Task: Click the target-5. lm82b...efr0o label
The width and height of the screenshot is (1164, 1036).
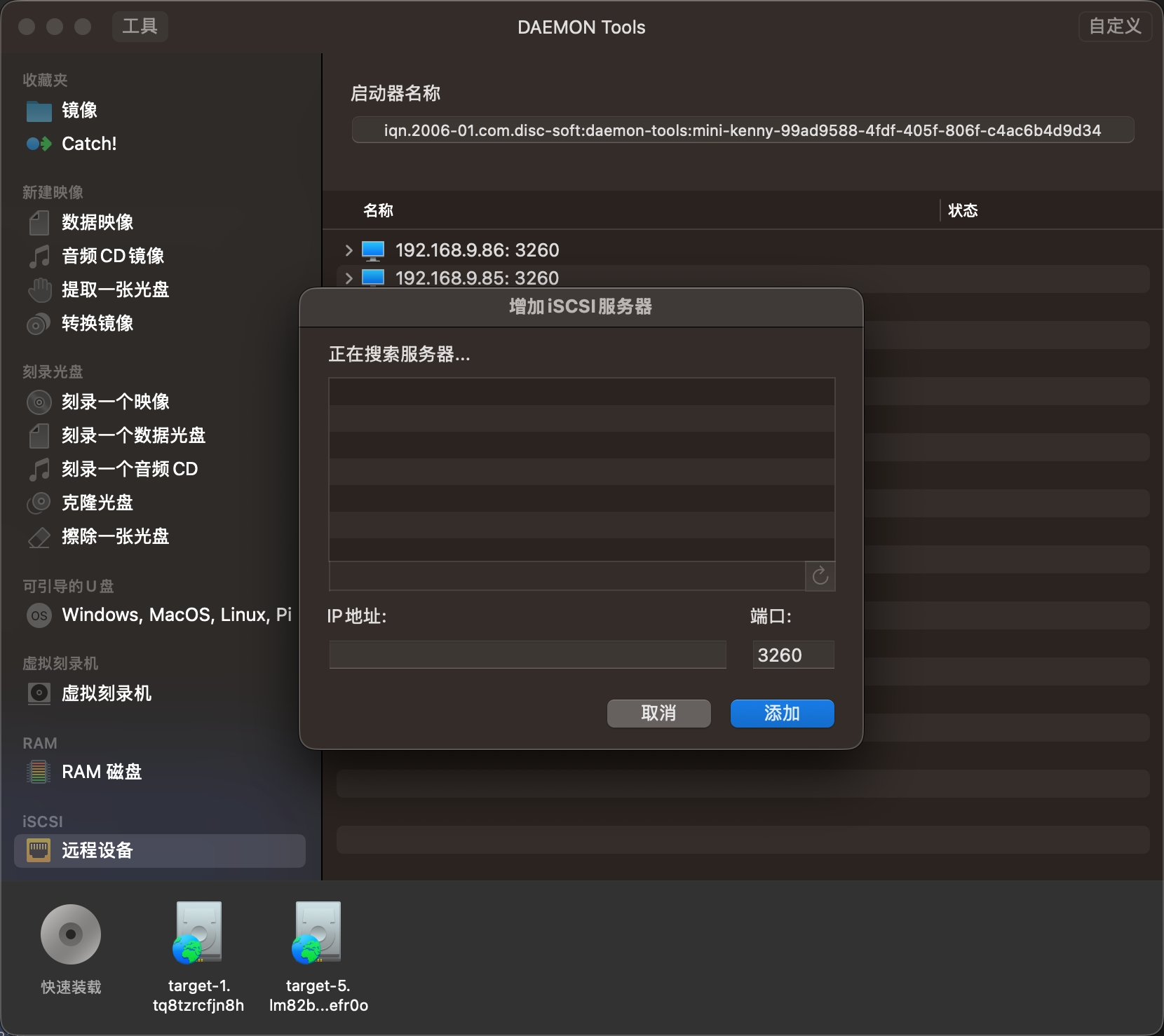Action: pyautogui.click(x=318, y=995)
